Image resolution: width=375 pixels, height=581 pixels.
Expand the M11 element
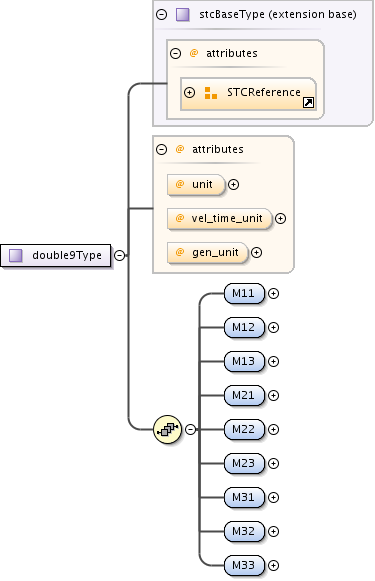click(273, 293)
